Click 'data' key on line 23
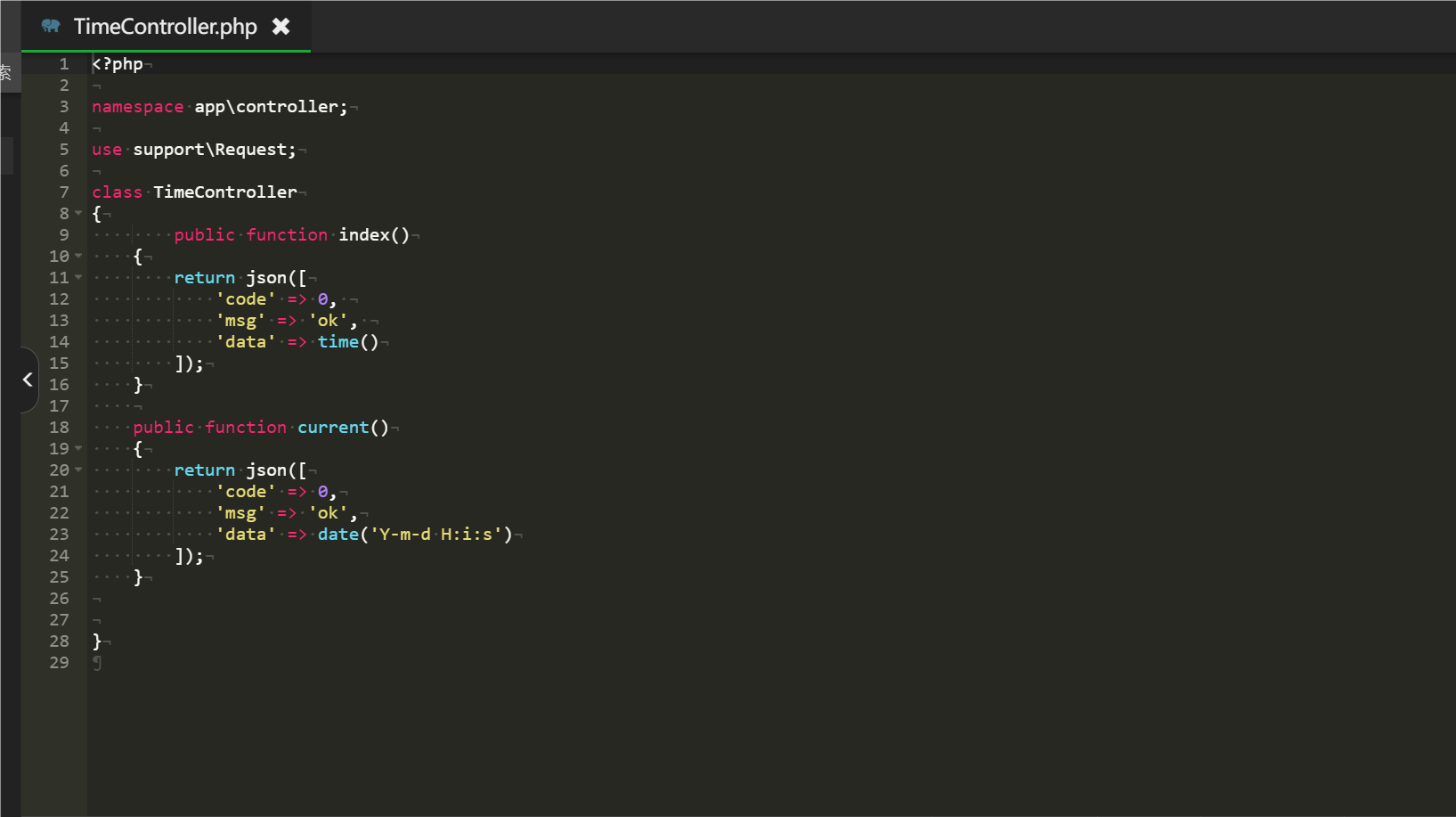 [246, 535]
